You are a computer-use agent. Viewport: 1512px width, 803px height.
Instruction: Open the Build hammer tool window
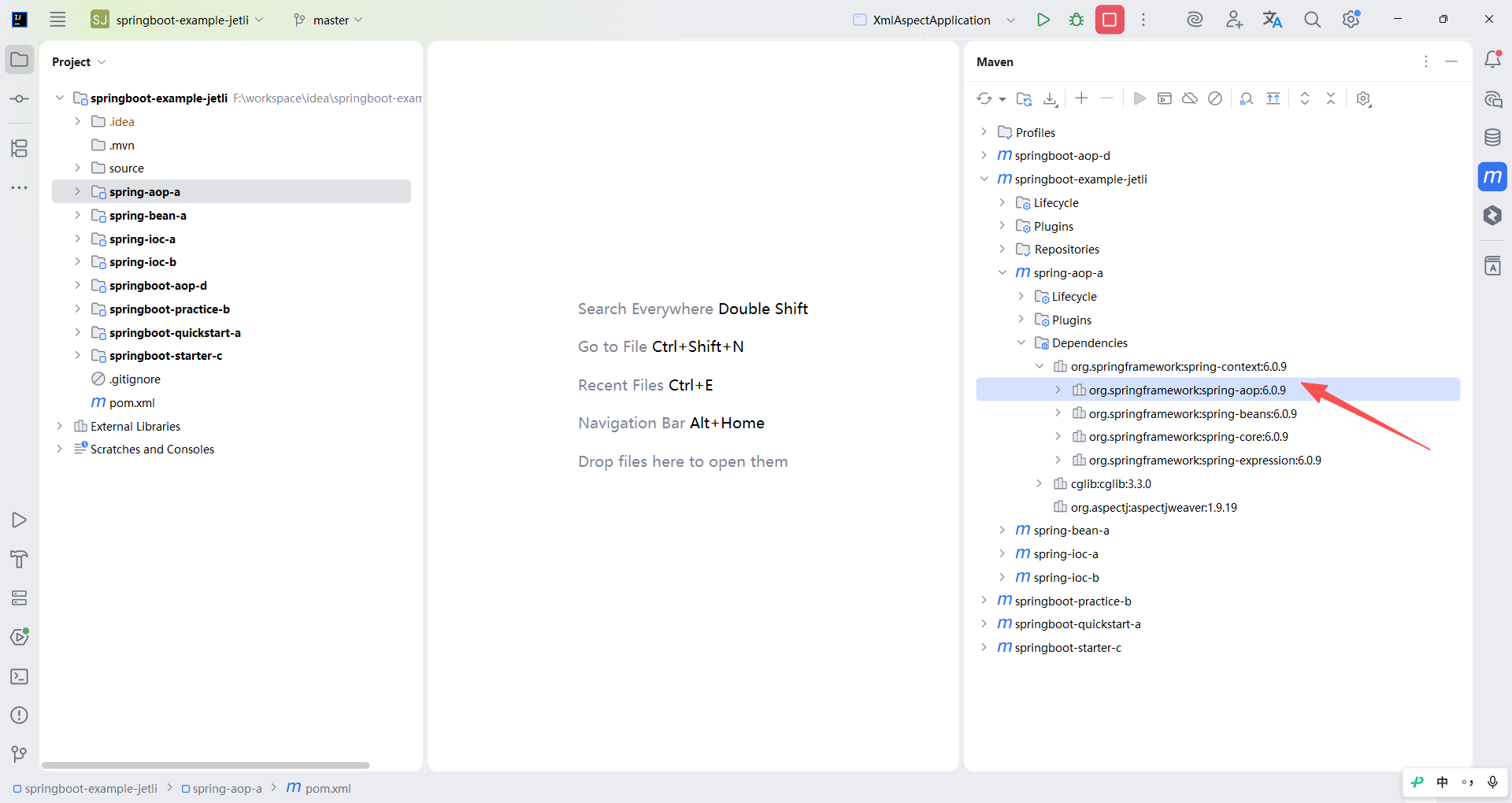coord(20,559)
